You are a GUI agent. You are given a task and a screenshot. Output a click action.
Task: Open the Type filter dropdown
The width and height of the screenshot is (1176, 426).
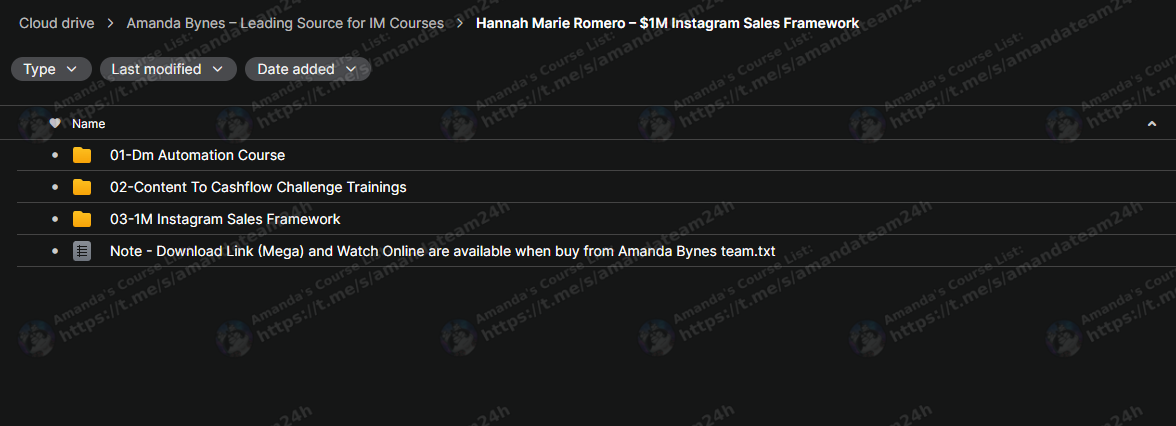click(51, 69)
